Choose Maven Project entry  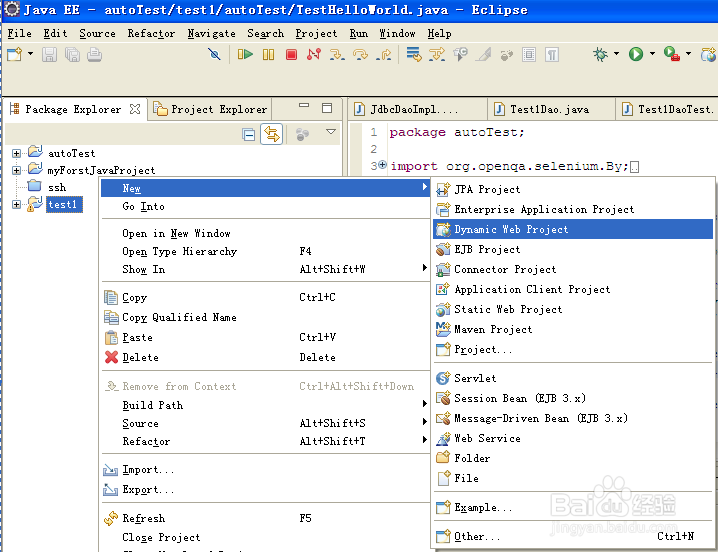click(572, 329)
